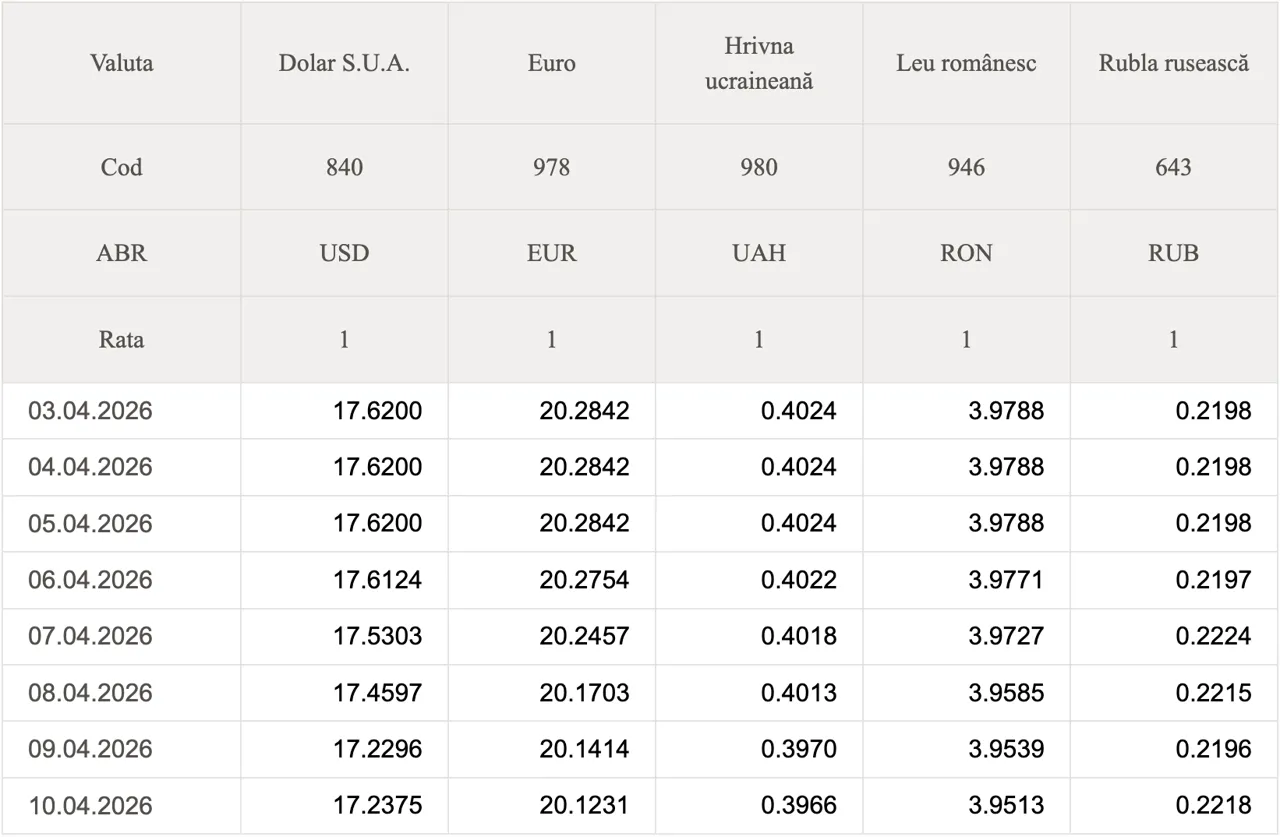Select the RON abbreviation cell
Image resolution: width=1280 pixels, height=837 pixels.
pos(965,253)
